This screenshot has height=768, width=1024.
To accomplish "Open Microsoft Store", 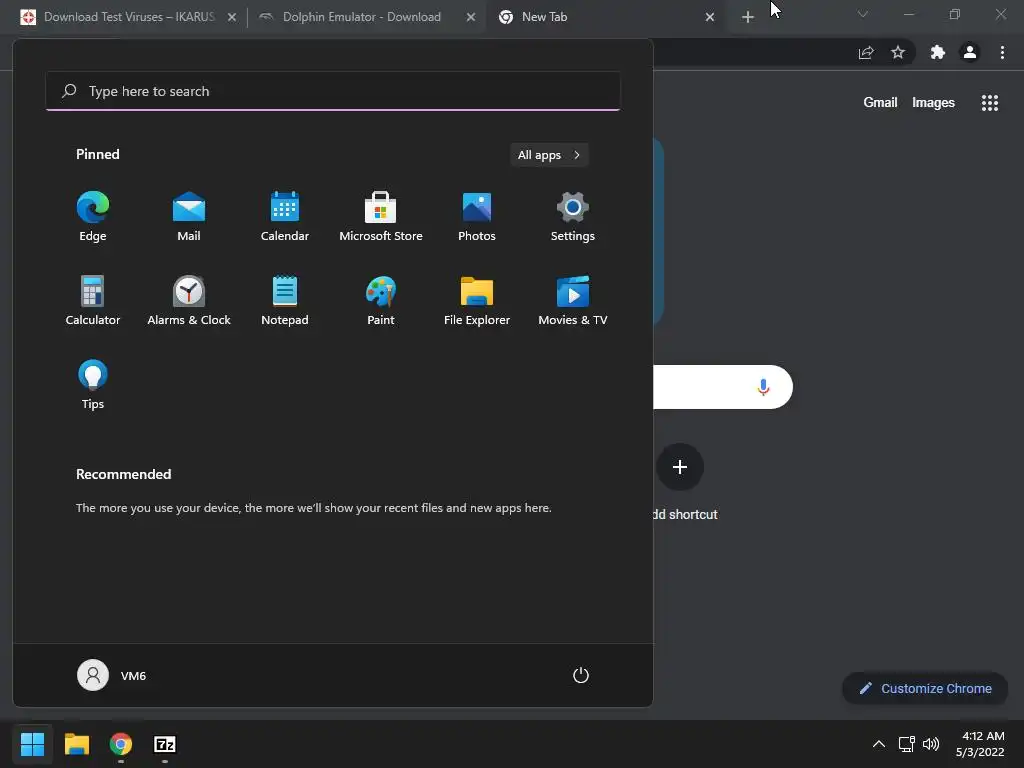I will (381, 217).
